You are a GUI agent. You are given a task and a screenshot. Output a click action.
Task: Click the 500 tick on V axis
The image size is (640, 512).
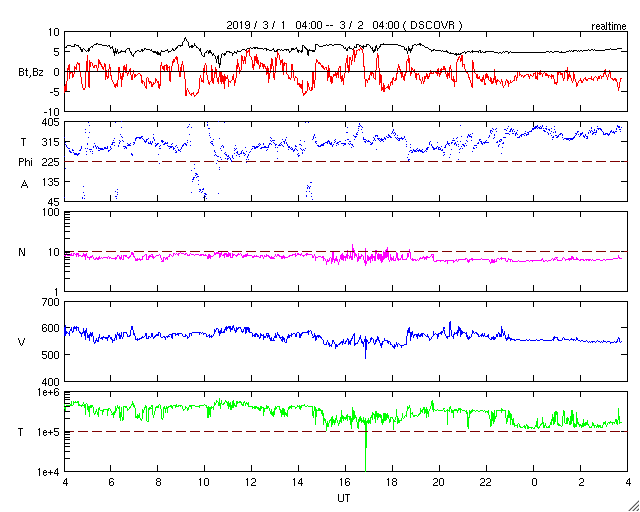(51, 355)
